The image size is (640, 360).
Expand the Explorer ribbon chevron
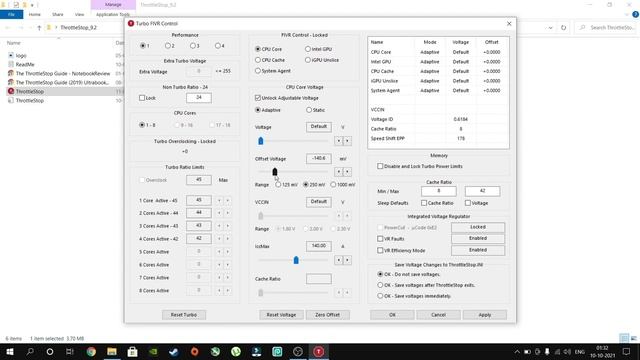[627, 14]
